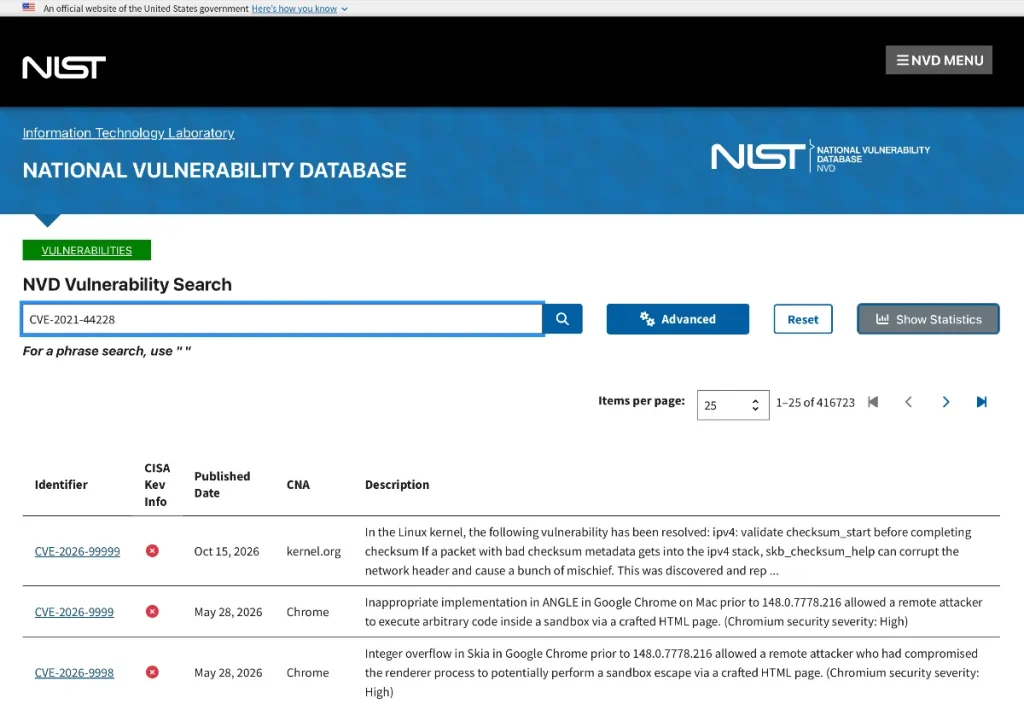Click the NIST National Vulnerability Database logo
1024x704 pixels.
(x=820, y=157)
